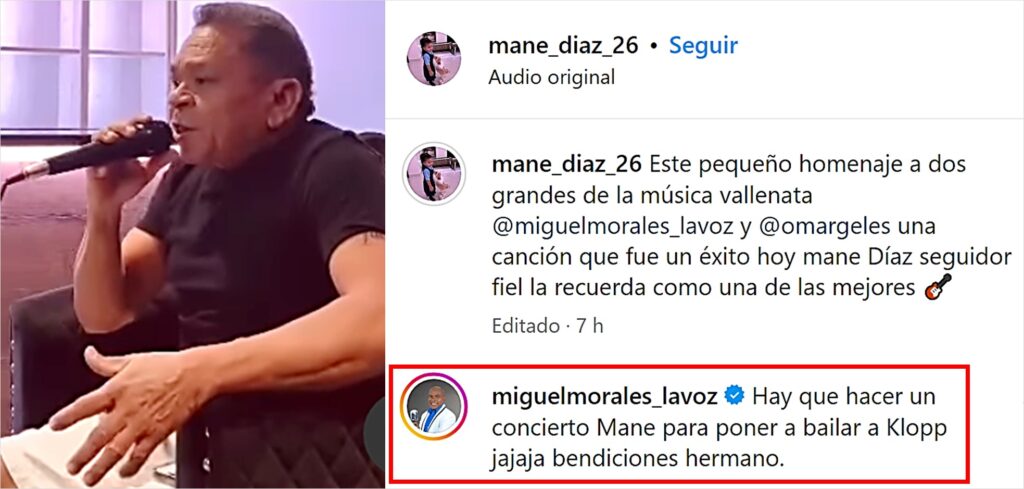The height and width of the screenshot is (489, 1024).
Task: Click the Audio original label
Action: click(551, 78)
